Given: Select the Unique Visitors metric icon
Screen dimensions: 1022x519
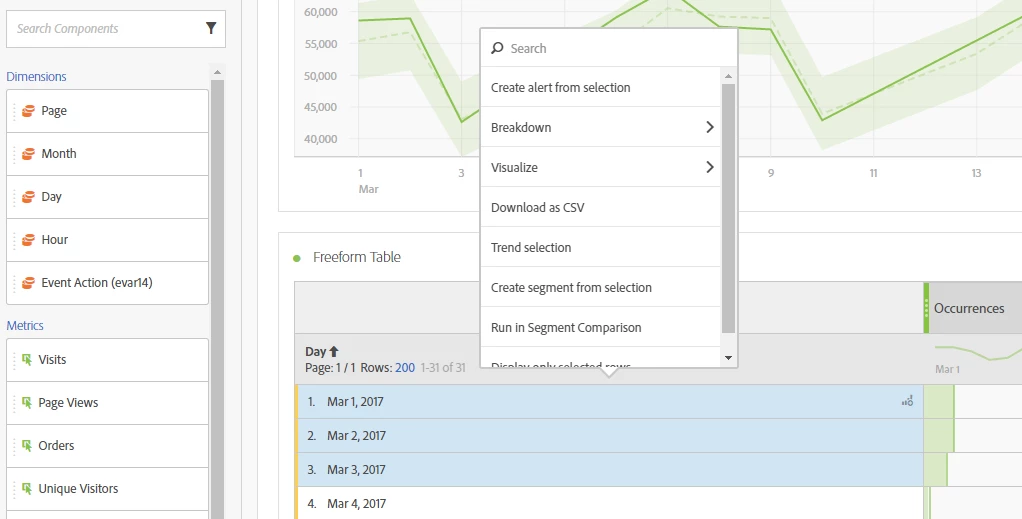Looking at the screenshot, I should [x=27, y=488].
